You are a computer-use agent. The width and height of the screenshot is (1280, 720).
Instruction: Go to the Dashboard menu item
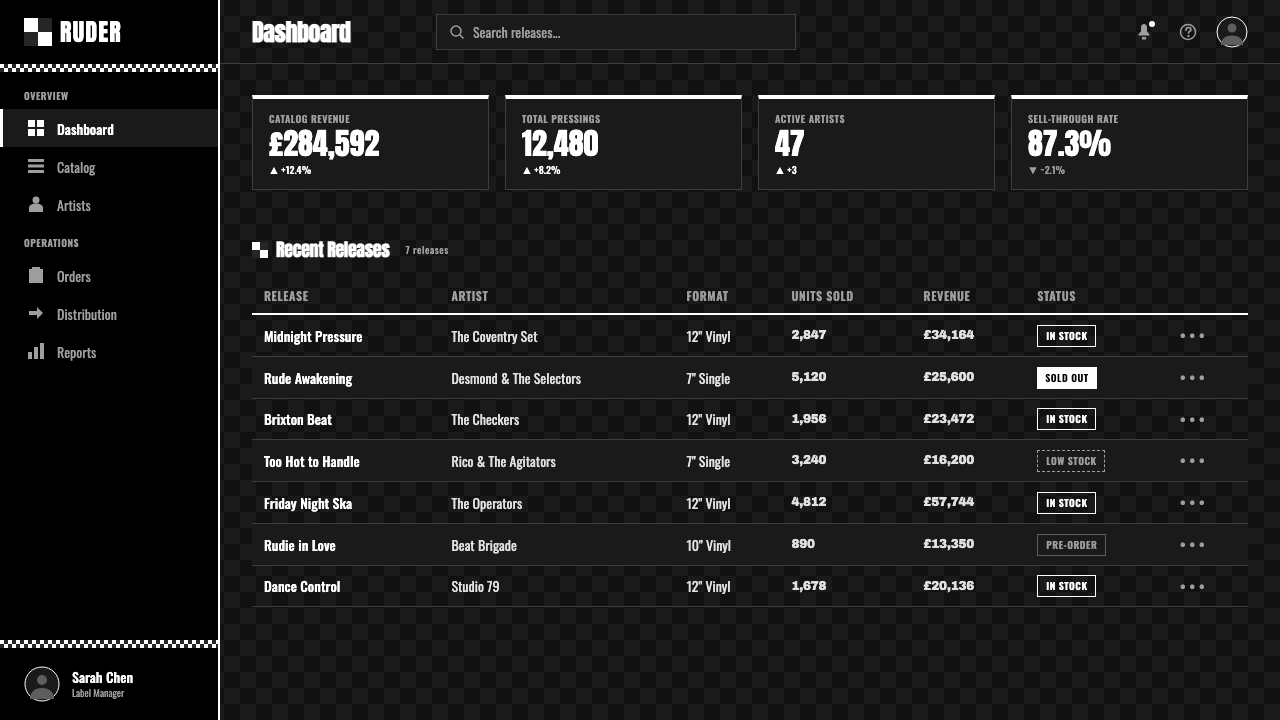(109, 128)
